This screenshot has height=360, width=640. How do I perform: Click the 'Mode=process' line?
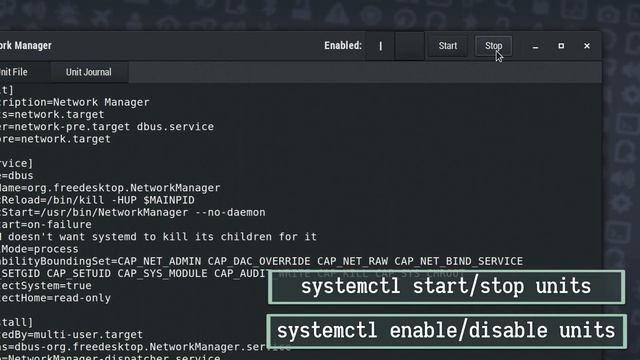tap(39, 249)
